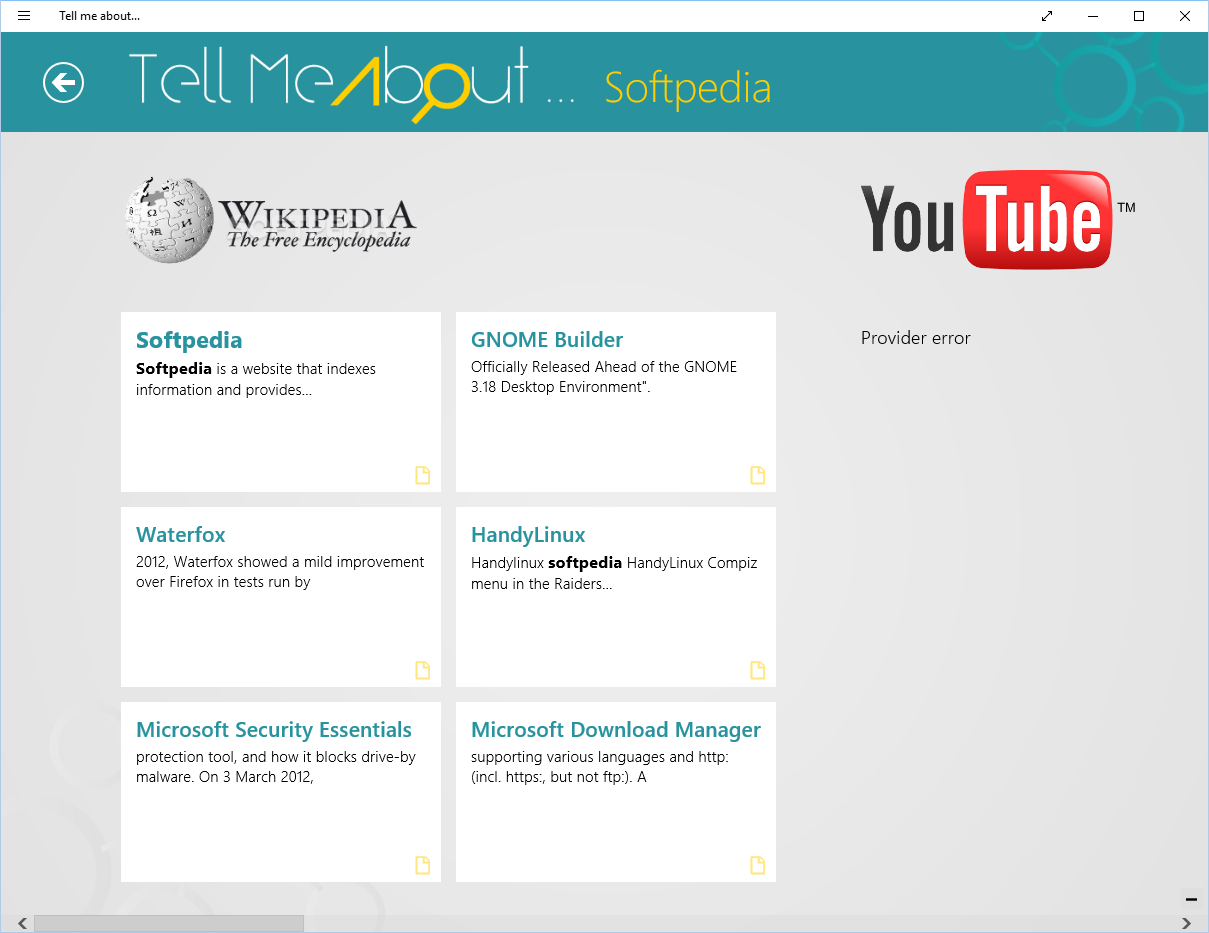Click the 'protection tool, and how it blocks' snippet
This screenshot has width=1209, height=933.
(x=276, y=767)
